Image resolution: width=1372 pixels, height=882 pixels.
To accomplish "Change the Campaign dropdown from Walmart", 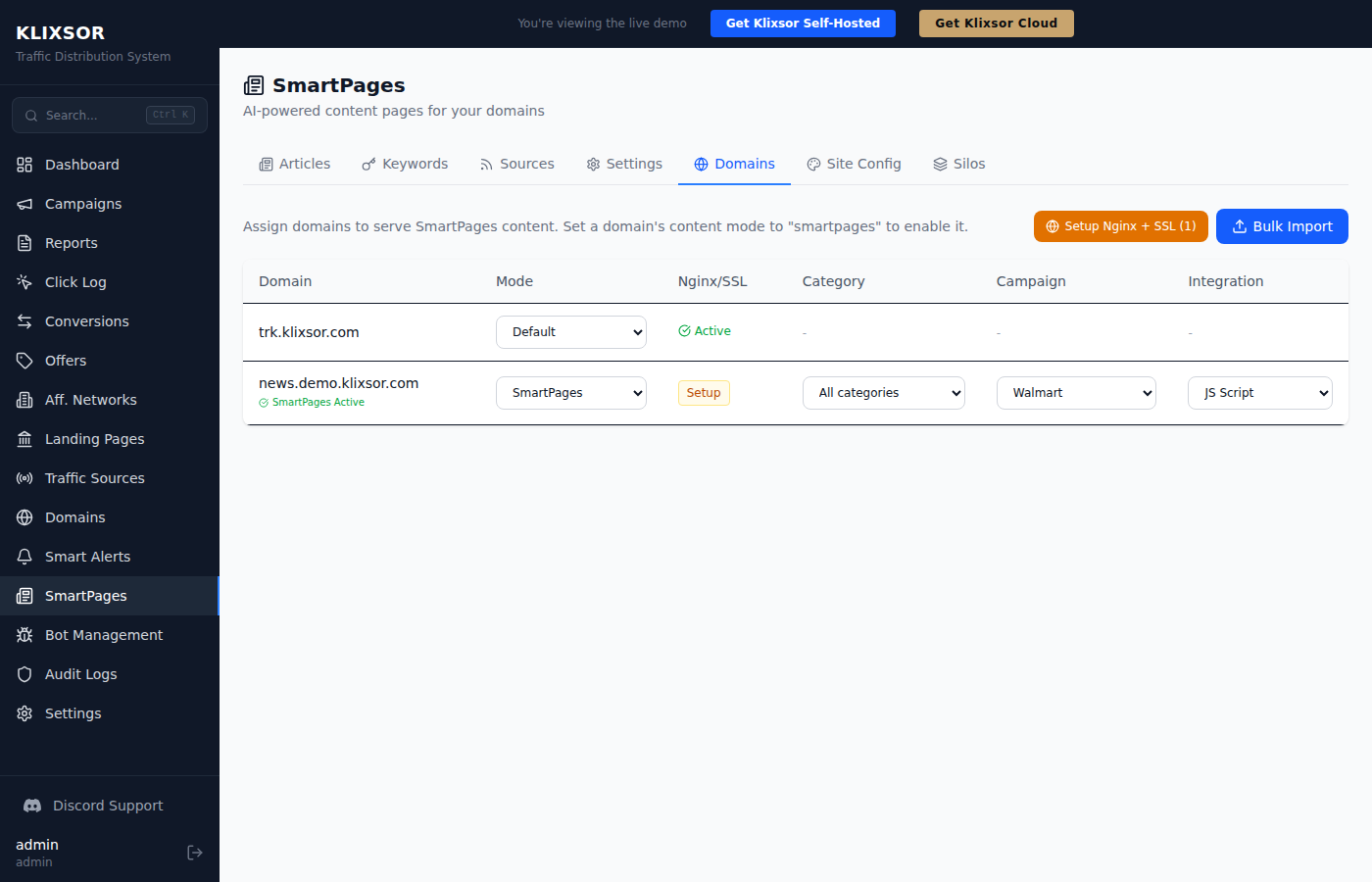I will click(x=1076, y=392).
